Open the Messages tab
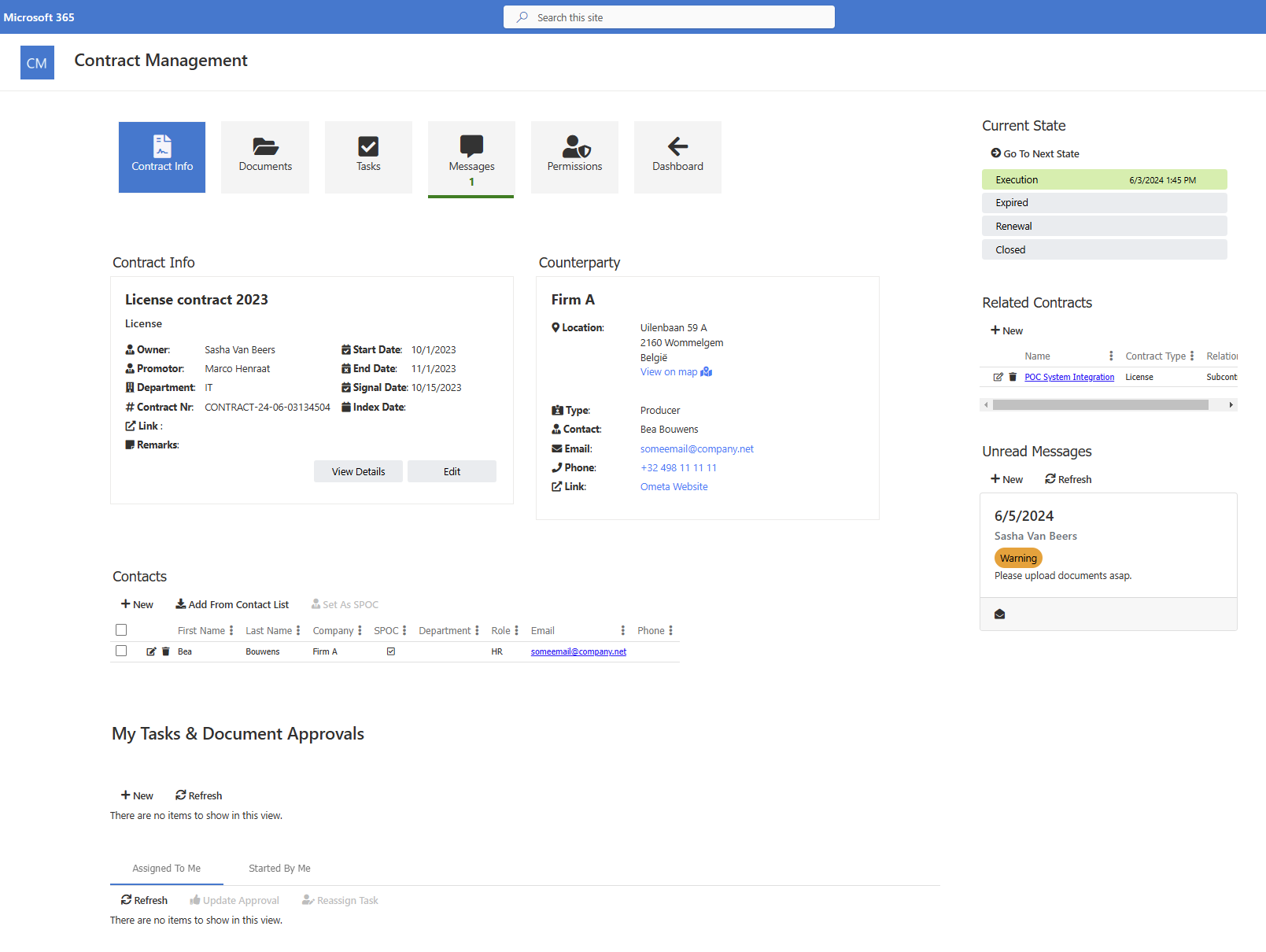 [471, 157]
